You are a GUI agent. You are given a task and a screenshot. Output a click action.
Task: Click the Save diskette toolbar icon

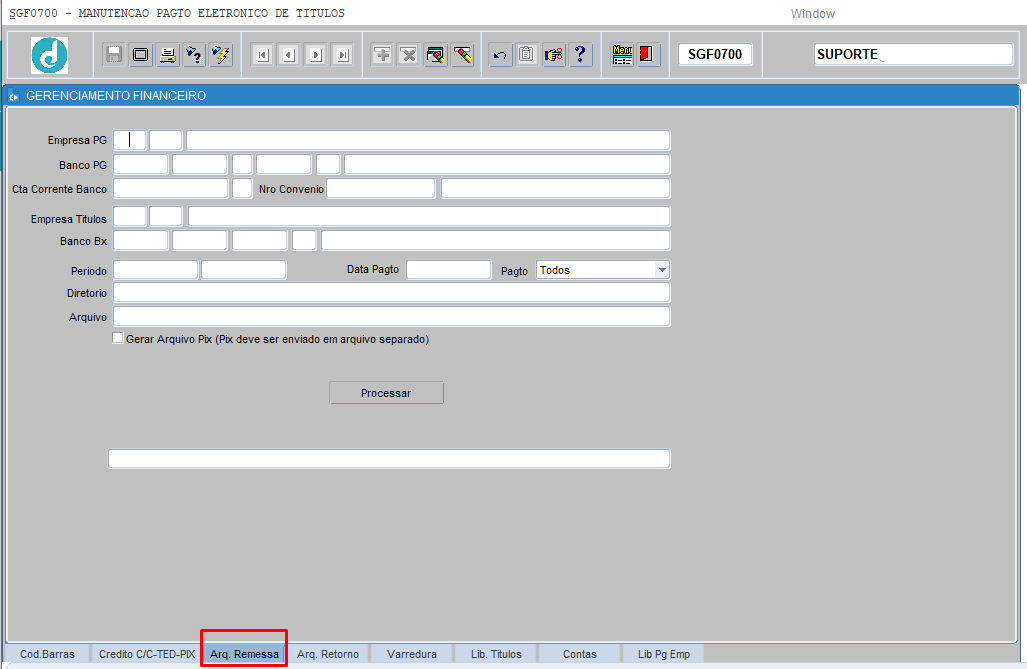click(x=114, y=55)
